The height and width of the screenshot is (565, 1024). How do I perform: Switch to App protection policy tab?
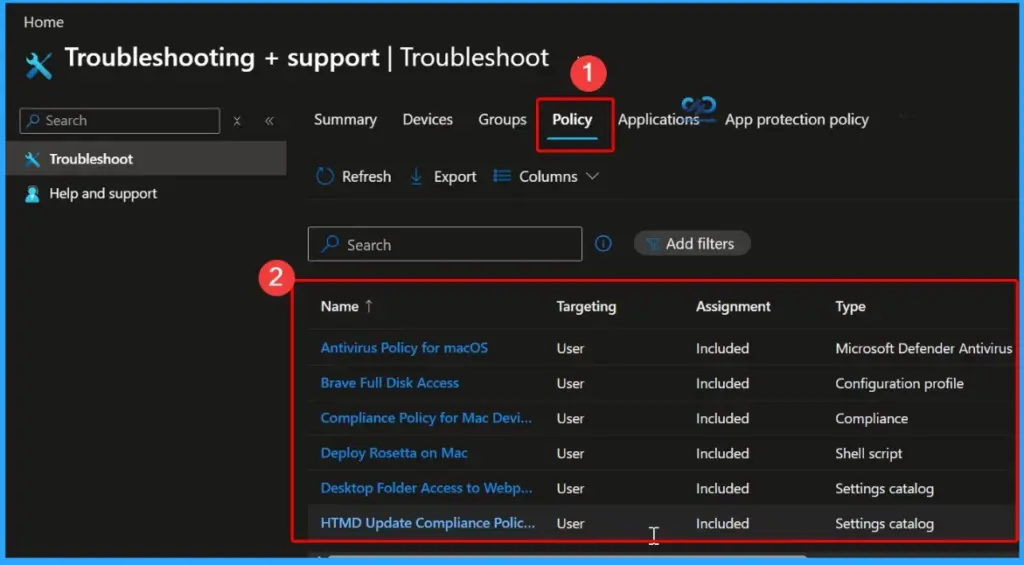(797, 120)
